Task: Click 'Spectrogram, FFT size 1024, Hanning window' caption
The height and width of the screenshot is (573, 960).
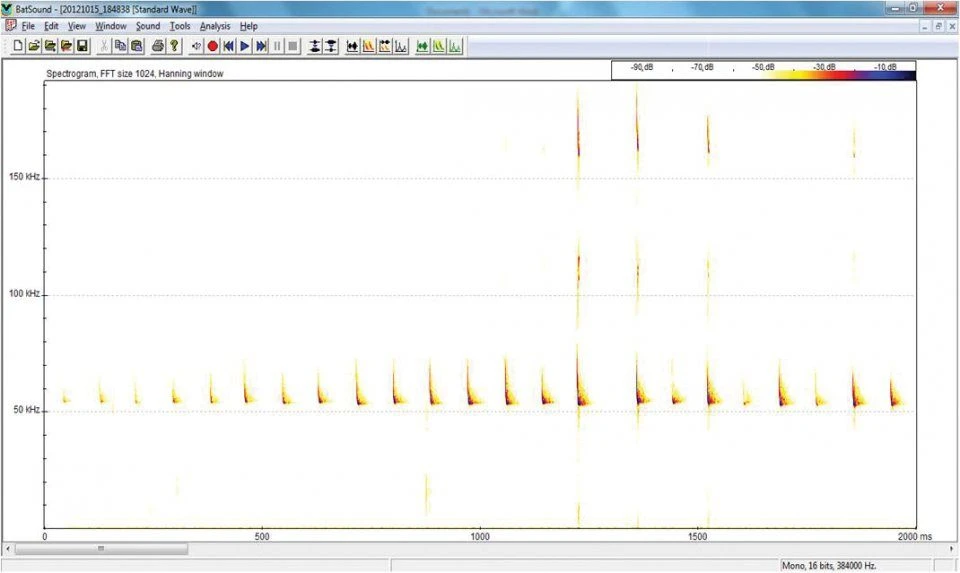Action: pyautogui.click(x=135, y=73)
